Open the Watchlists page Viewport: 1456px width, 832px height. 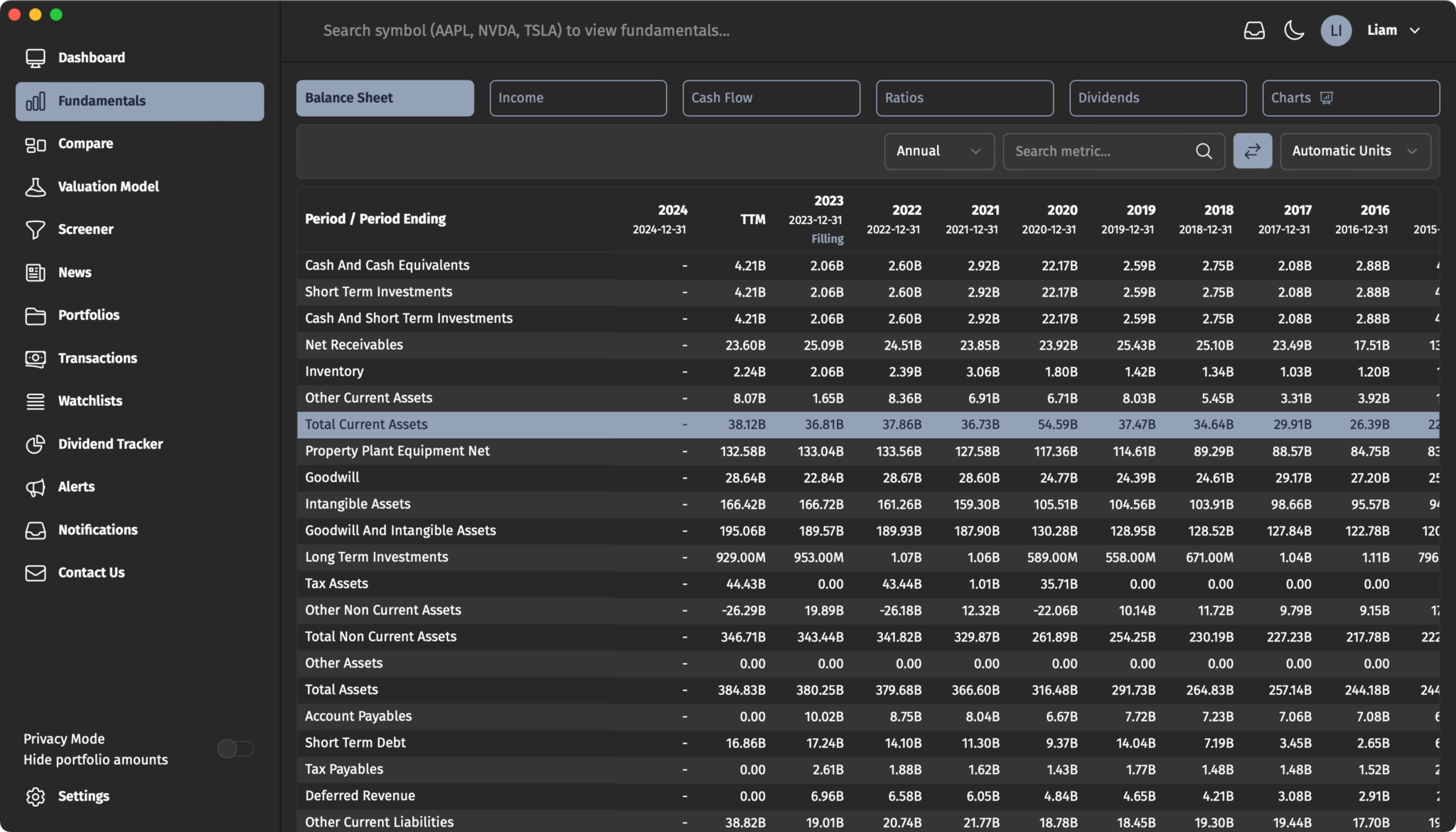click(x=90, y=401)
